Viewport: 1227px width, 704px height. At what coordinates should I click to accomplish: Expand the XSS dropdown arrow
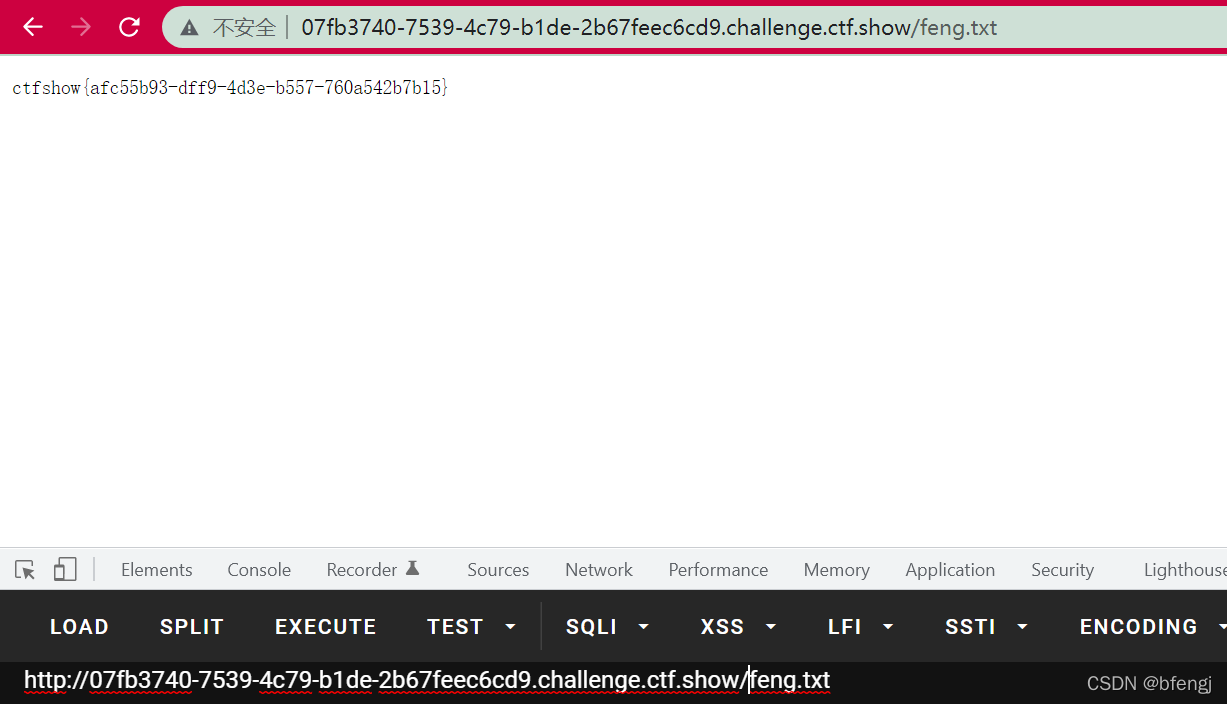coord(771,627)
